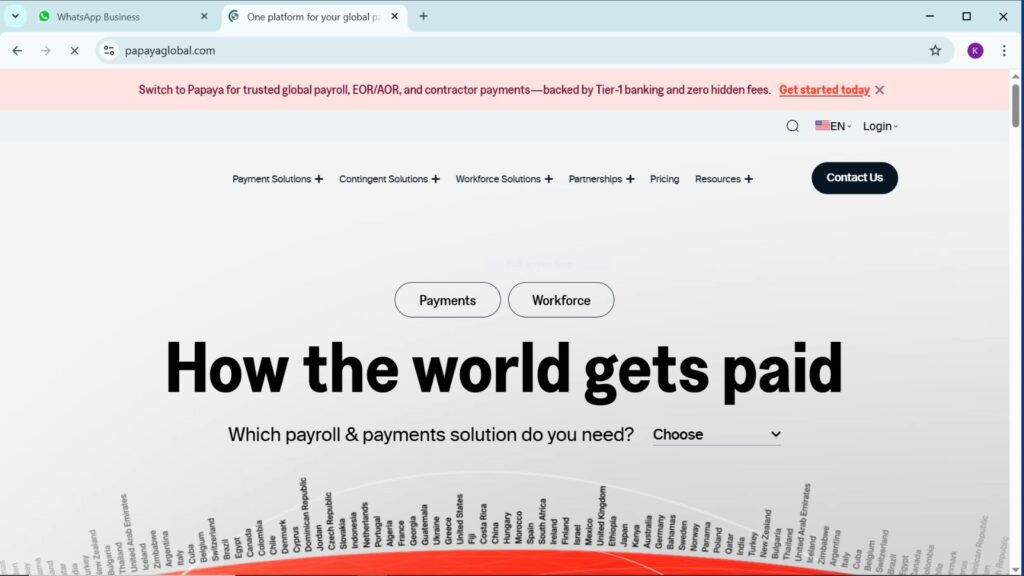Dismiss the pink promo banner
Screen dimensions: 1024x576
click(x=880, y=90)
